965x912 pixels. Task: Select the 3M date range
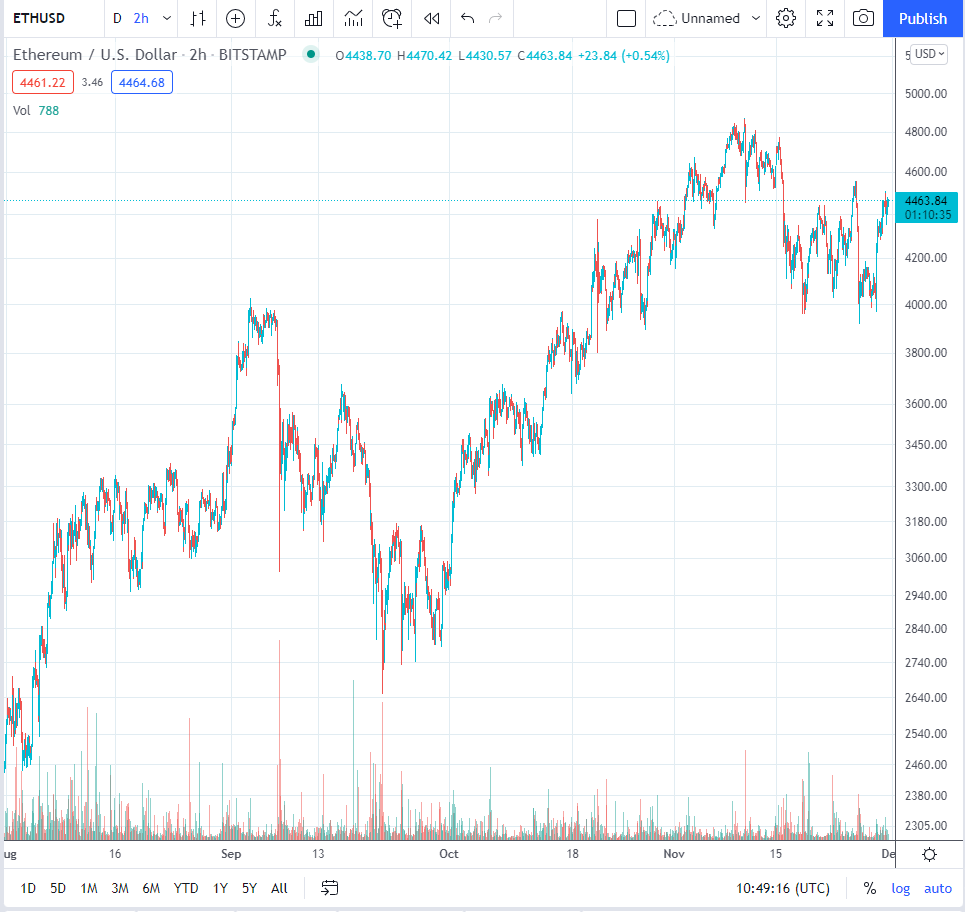120,888
